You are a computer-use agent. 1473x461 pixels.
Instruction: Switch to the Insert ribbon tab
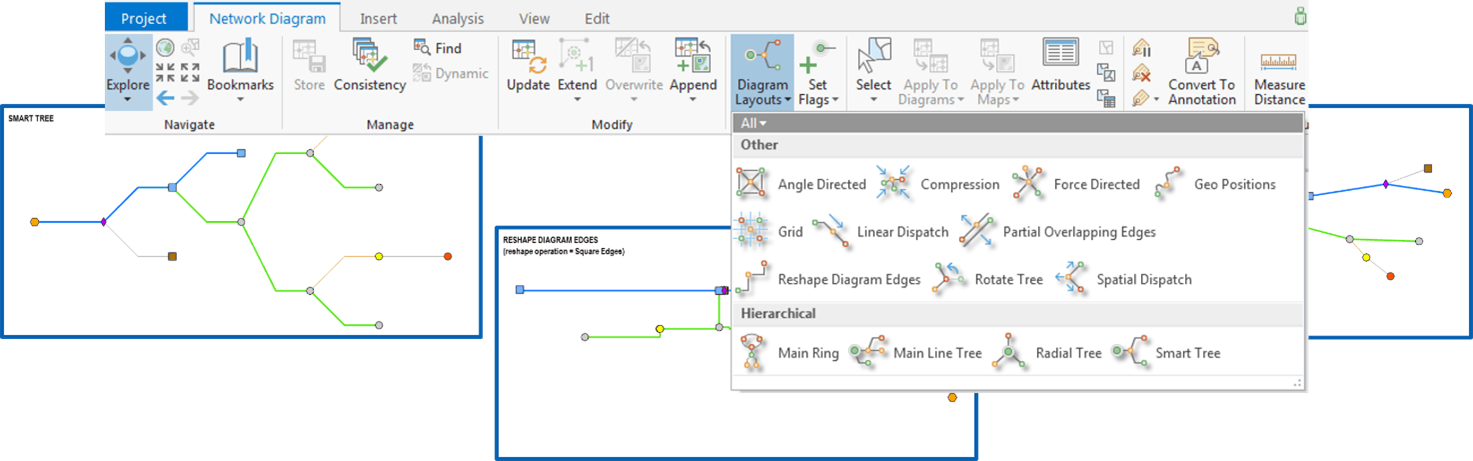coord(378,18)
